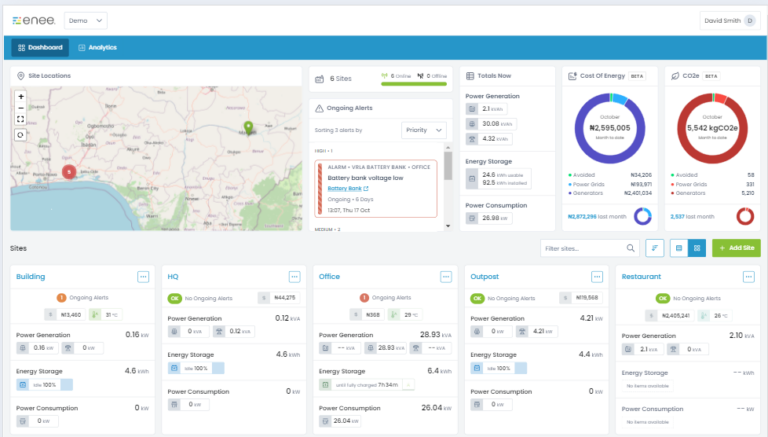This screenshot has width=768, height=437.
Task: Open the Priority sorting dropdown
Action: pyautogui.click(x=424, y=130)
